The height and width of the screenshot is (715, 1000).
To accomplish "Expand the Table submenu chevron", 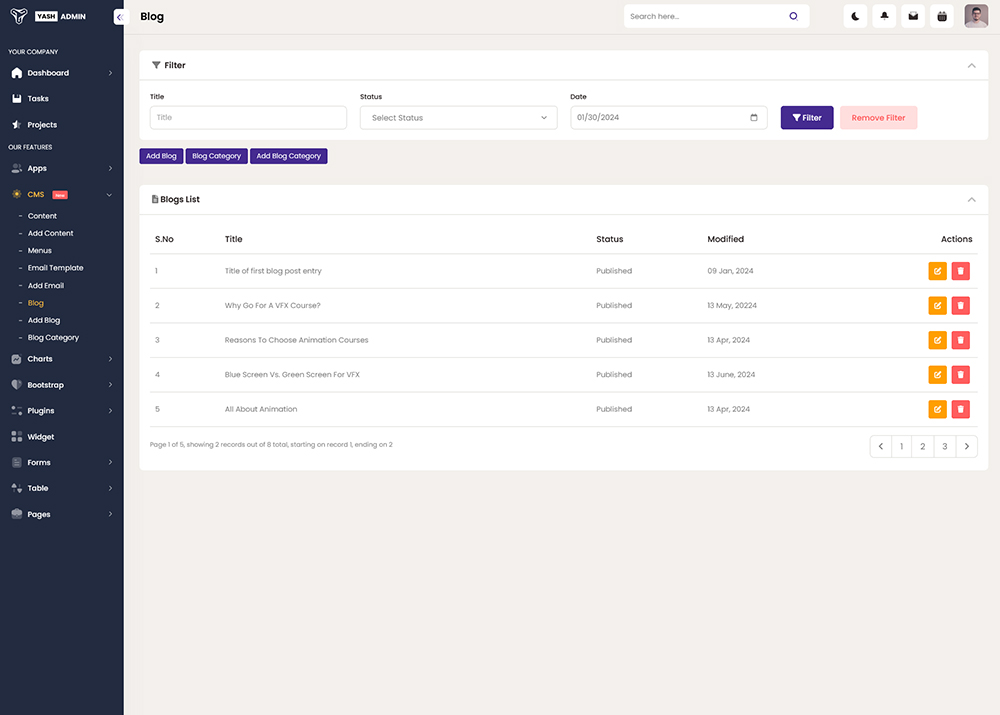I will pyautogui.click(x=110, y=489).
